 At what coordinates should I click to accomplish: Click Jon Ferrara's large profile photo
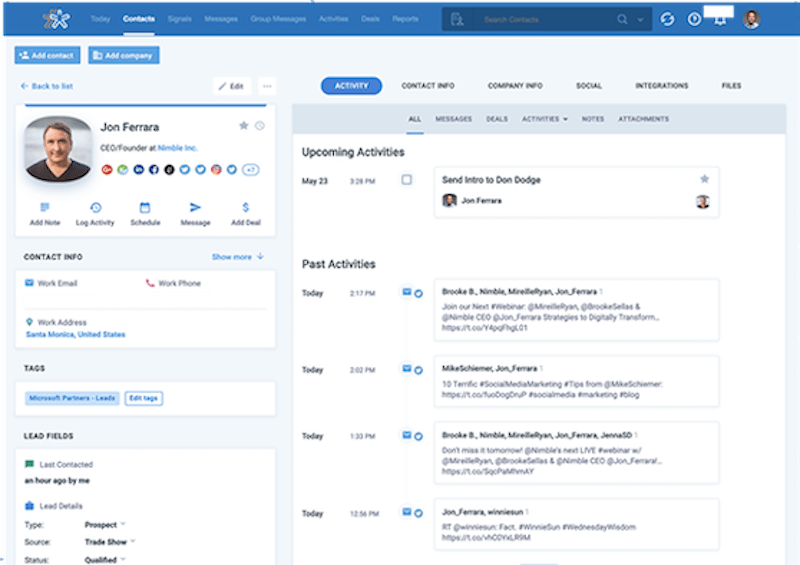click(58, 149)
